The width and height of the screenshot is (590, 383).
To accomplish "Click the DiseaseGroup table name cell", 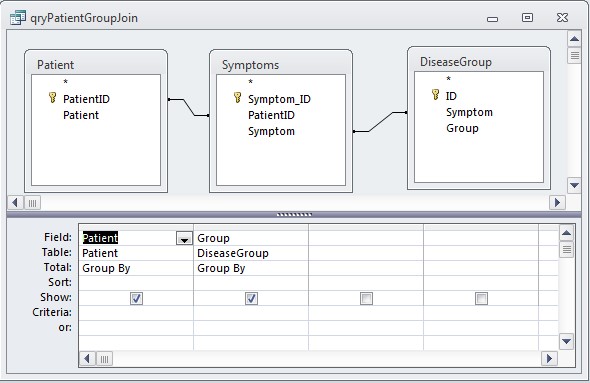I will [x=251, y=253].
